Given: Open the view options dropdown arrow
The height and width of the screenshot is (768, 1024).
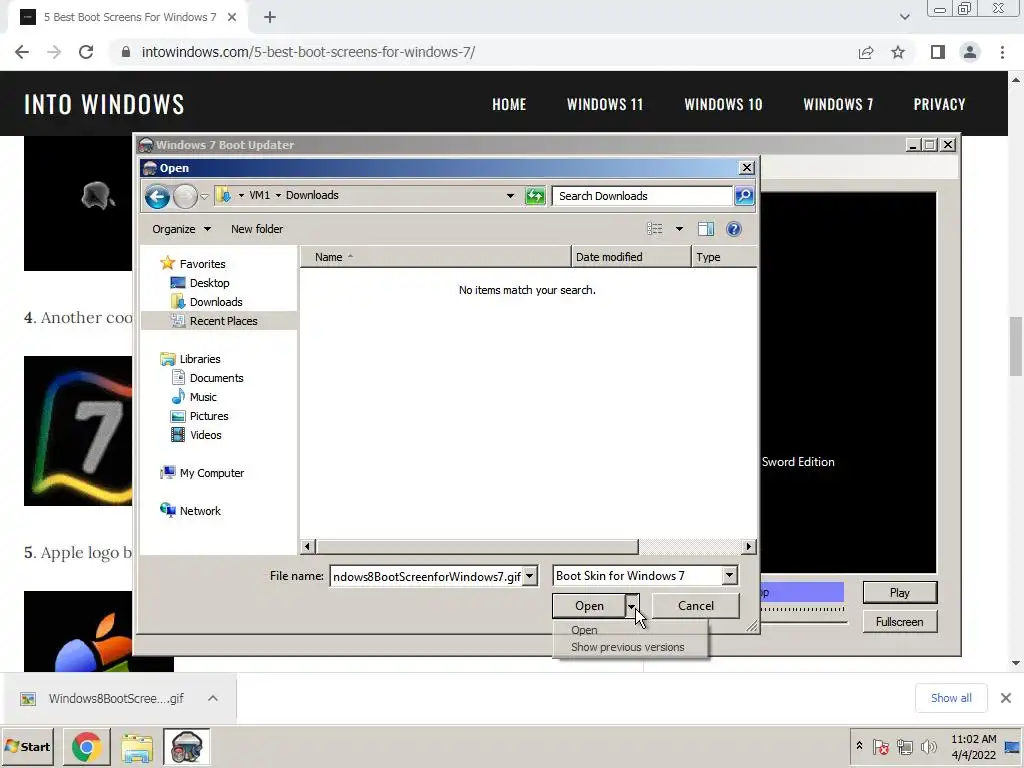Looking at the screenshot, I should pyautogui.click(x=679, y=229).
